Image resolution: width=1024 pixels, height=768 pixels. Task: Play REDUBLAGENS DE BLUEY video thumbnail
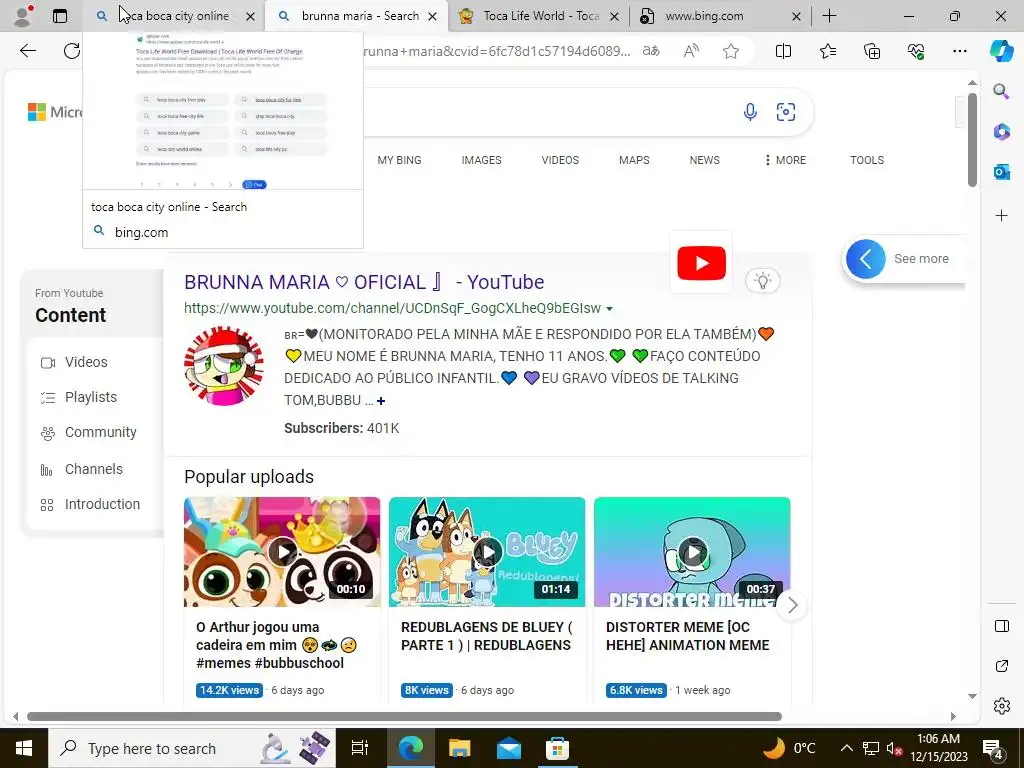(x=487, y=552)
